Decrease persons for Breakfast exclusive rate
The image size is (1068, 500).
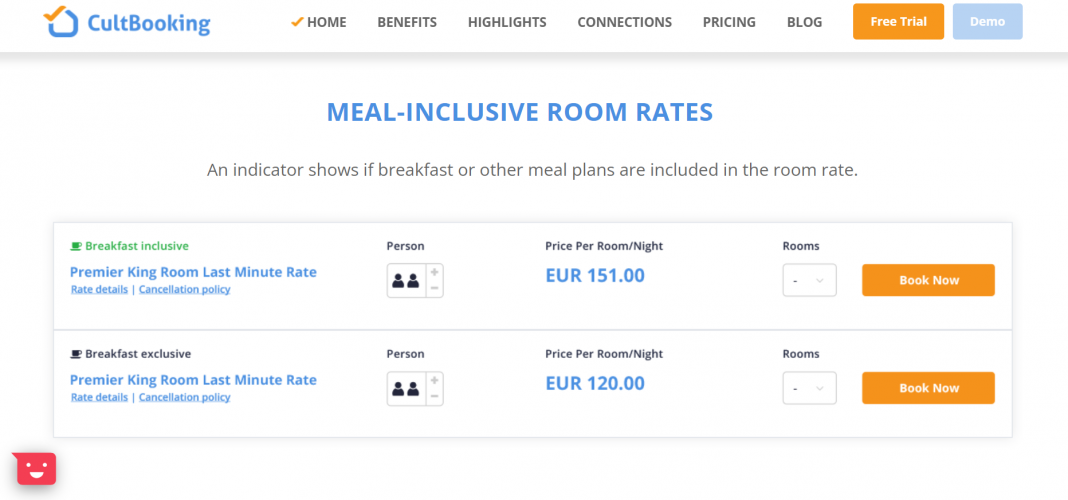coord(434,397)
